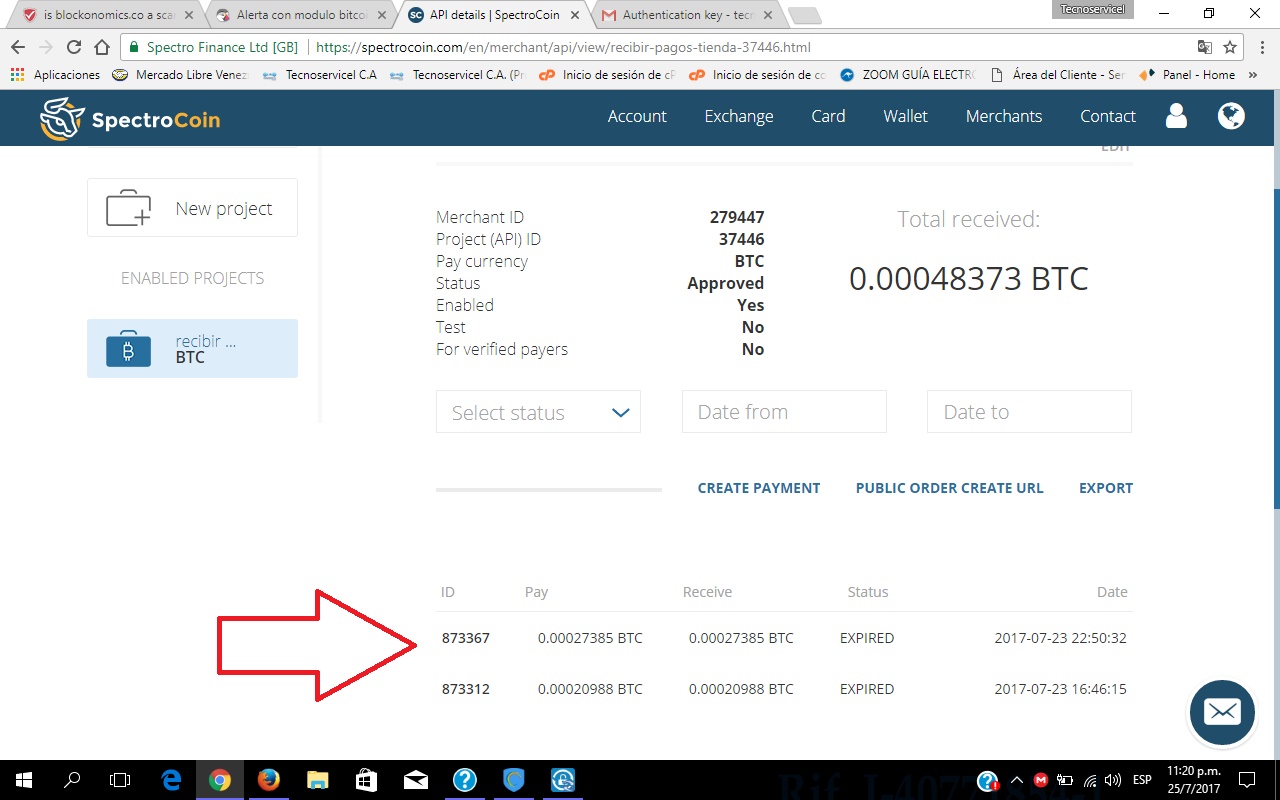The image size is (1280, 800).
Task: Click the PUBLIC ORDER CREATE URL link
Action: pyautogui.click(x=949, y=488)
